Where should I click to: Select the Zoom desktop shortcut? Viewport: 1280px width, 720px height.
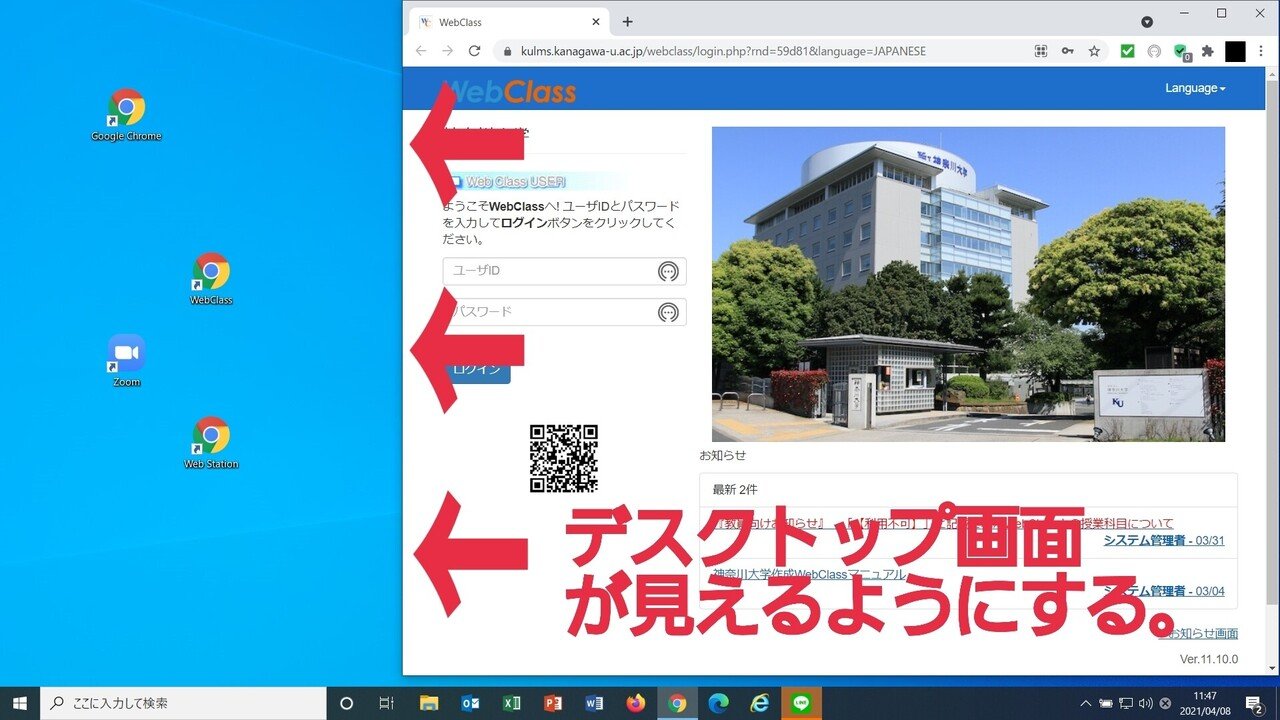coord(127,361)
